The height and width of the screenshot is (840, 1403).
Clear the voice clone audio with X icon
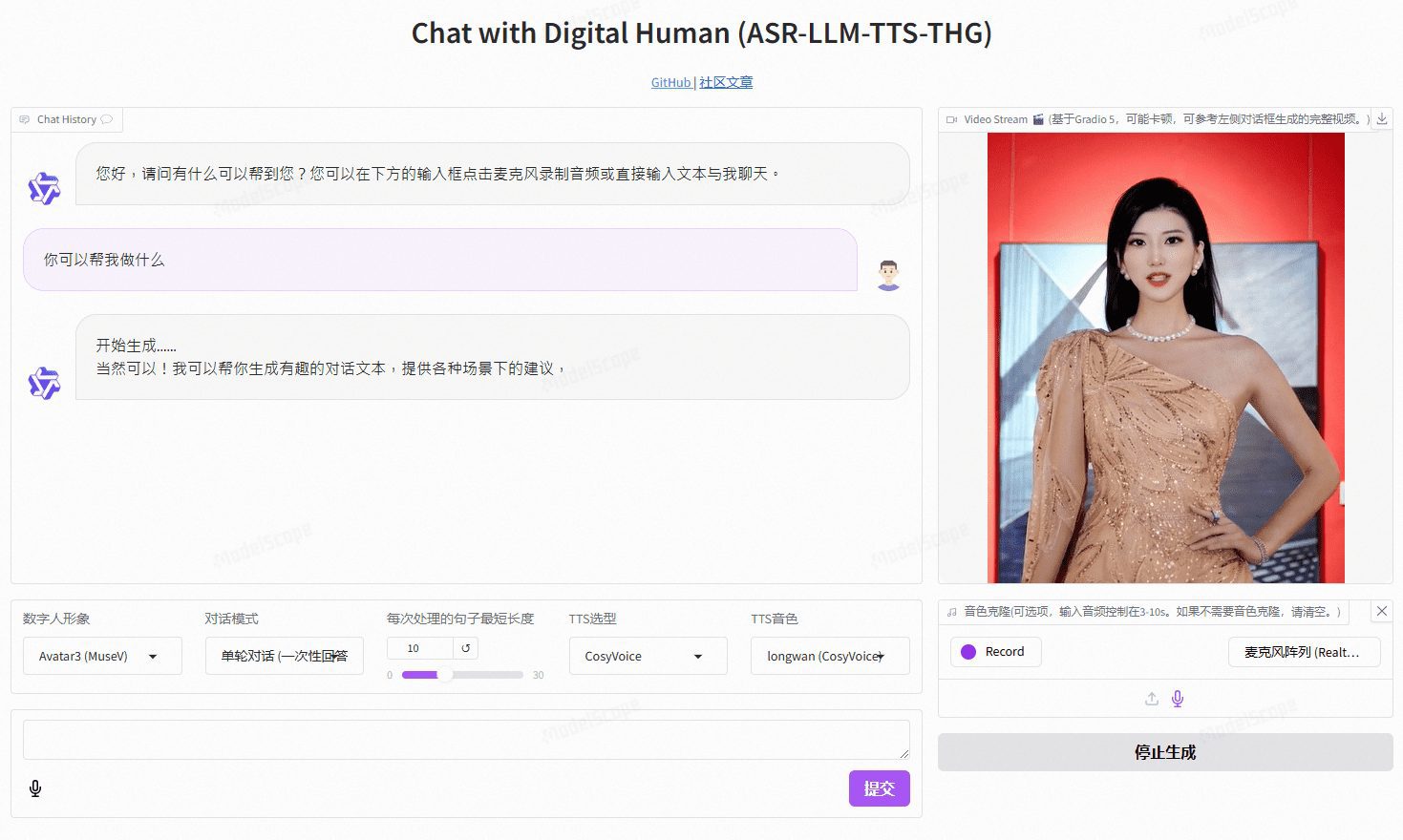(1381, 611)
